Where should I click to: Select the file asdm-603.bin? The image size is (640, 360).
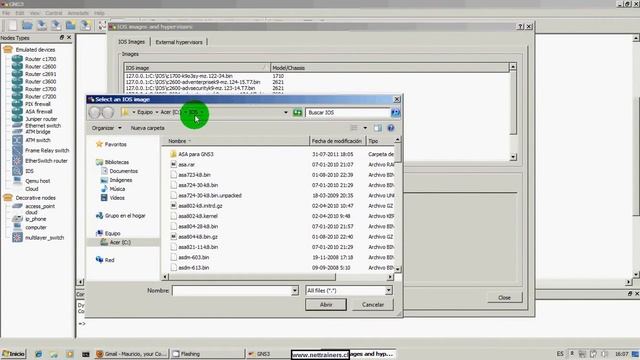click(193, 258)
